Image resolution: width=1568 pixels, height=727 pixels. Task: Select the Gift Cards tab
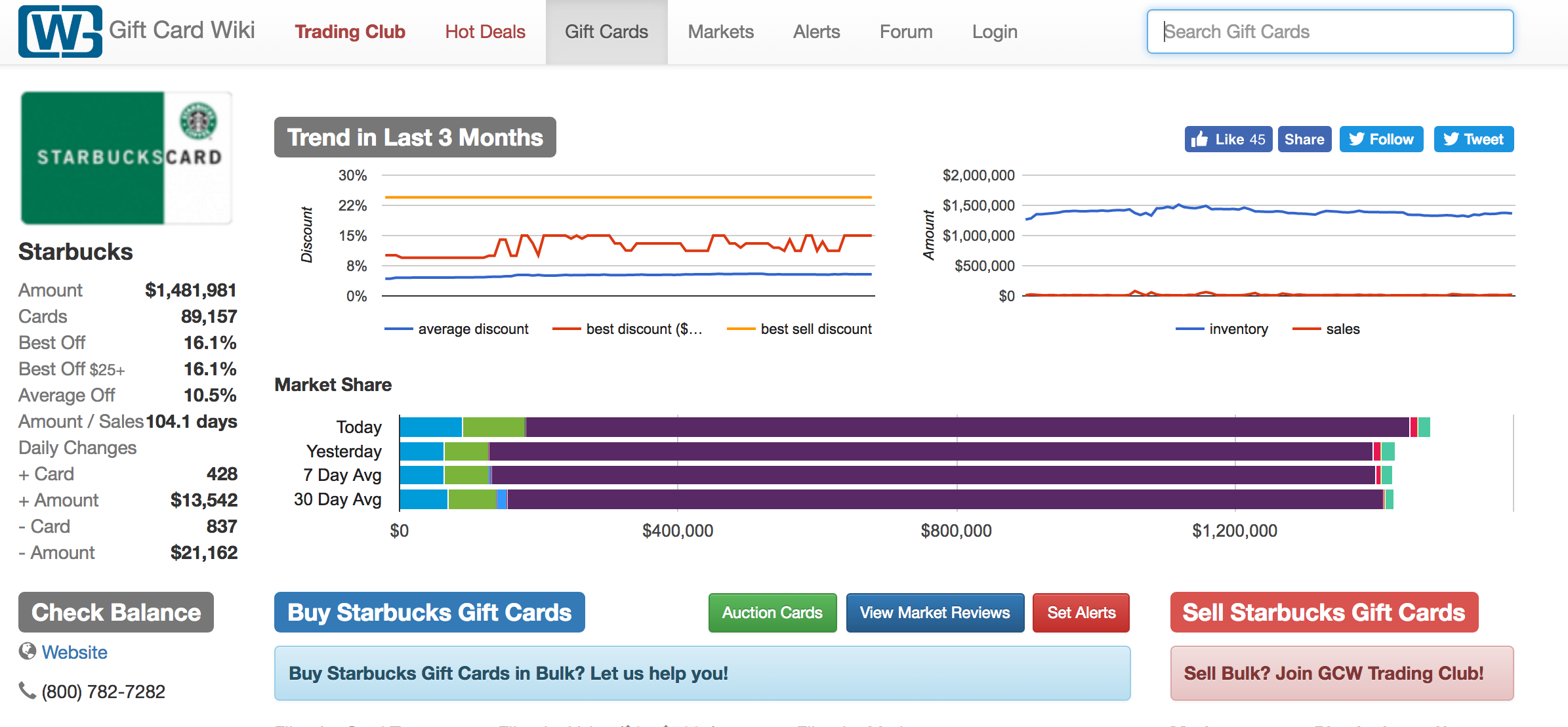coord(606,31)
